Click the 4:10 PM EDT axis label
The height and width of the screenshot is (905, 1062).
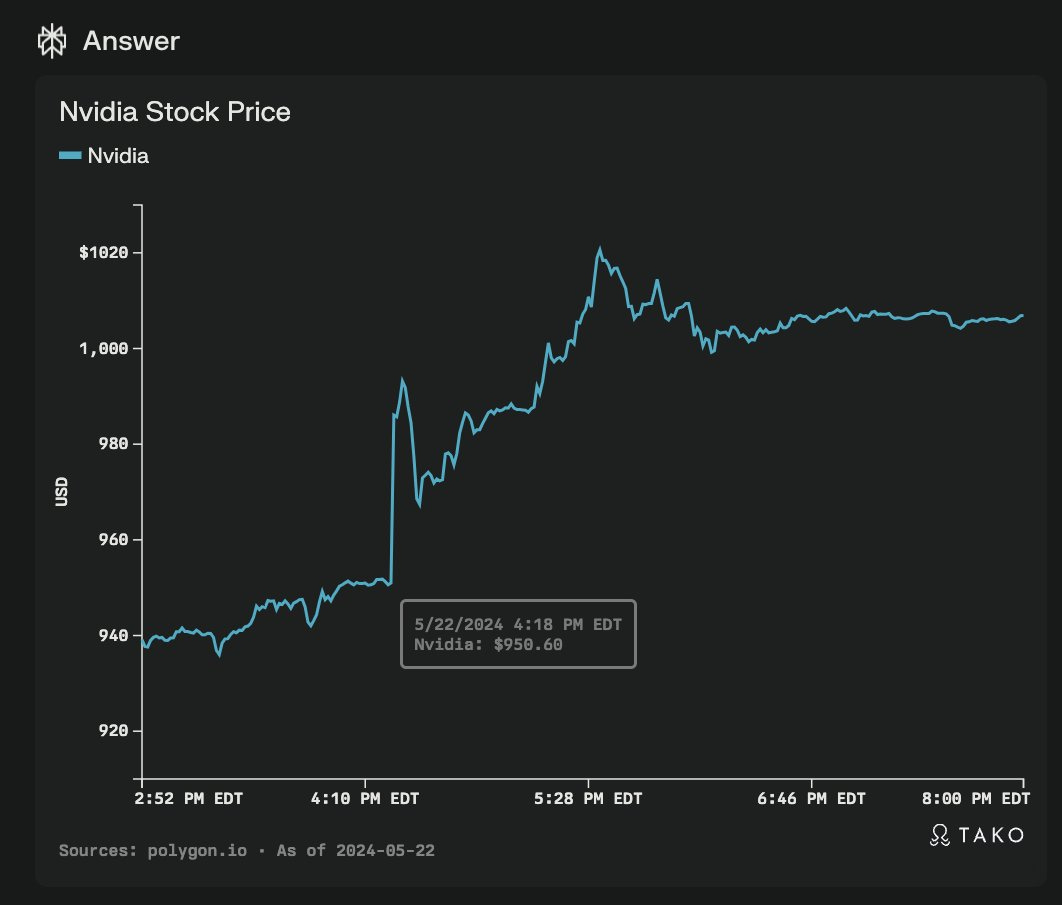pos(365,799)
